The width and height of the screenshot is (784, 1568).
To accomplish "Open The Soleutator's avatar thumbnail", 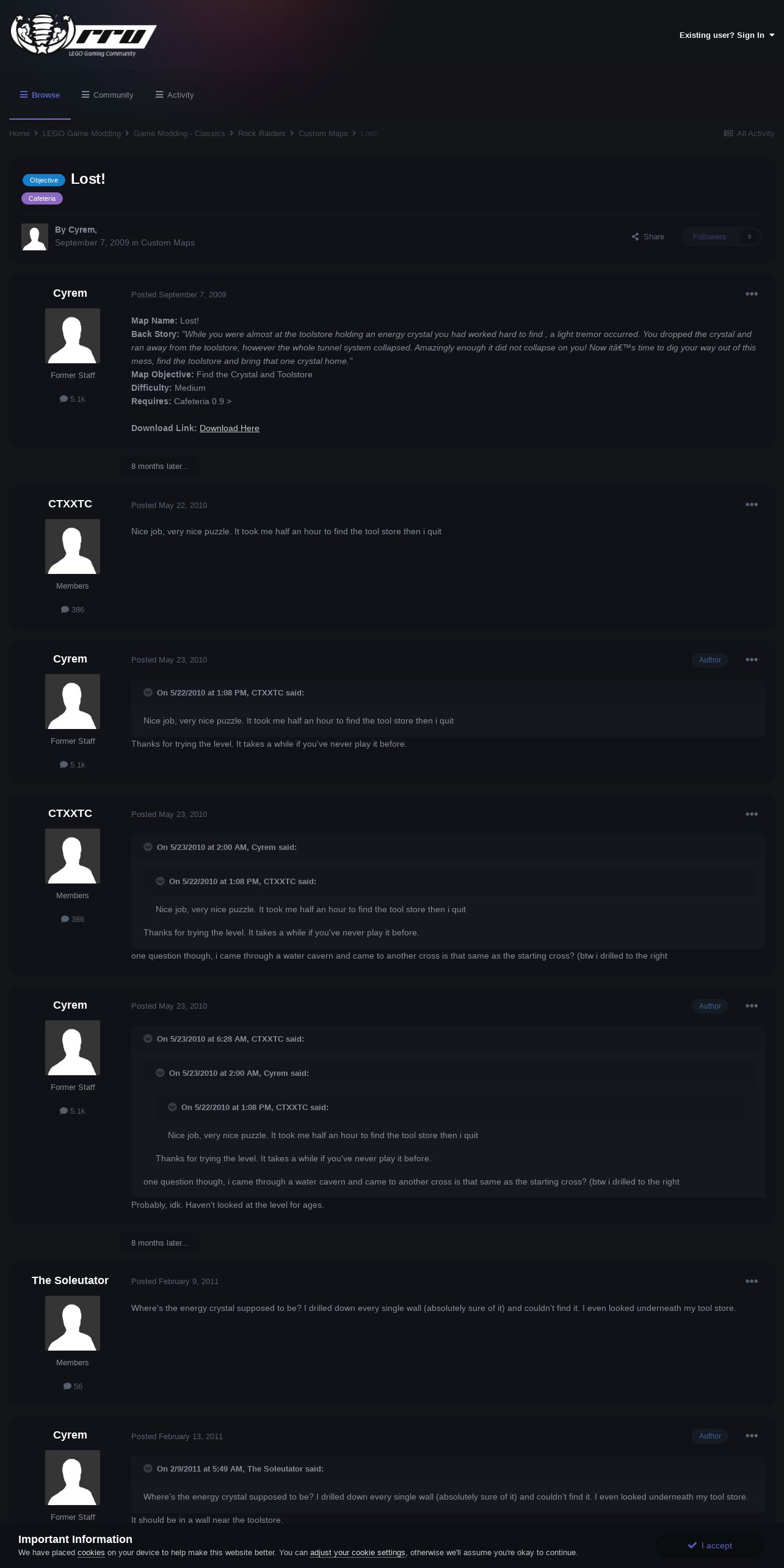I will tap(73, 1323).
